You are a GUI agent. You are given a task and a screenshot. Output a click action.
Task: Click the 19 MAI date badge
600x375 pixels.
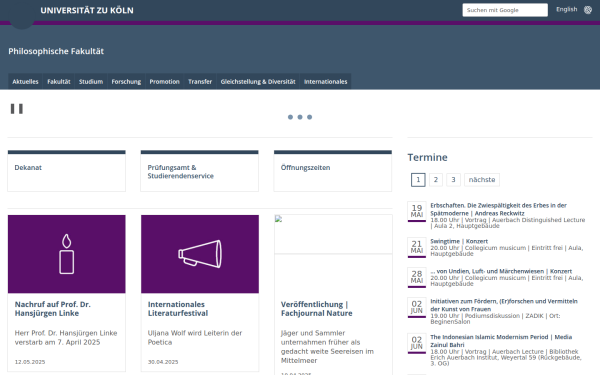click(417, 211)
